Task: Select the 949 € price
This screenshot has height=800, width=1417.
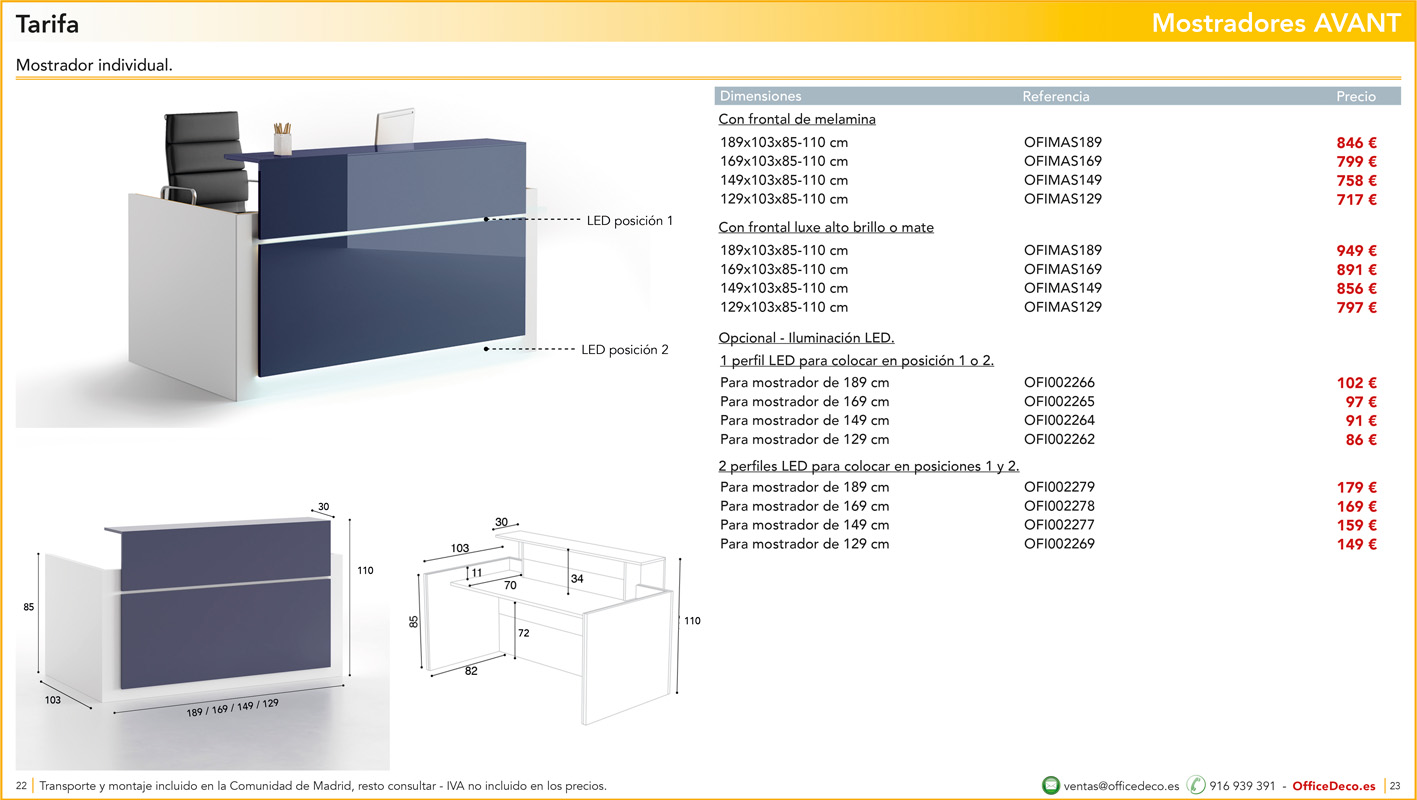Action: click(x=1357, y=251)
